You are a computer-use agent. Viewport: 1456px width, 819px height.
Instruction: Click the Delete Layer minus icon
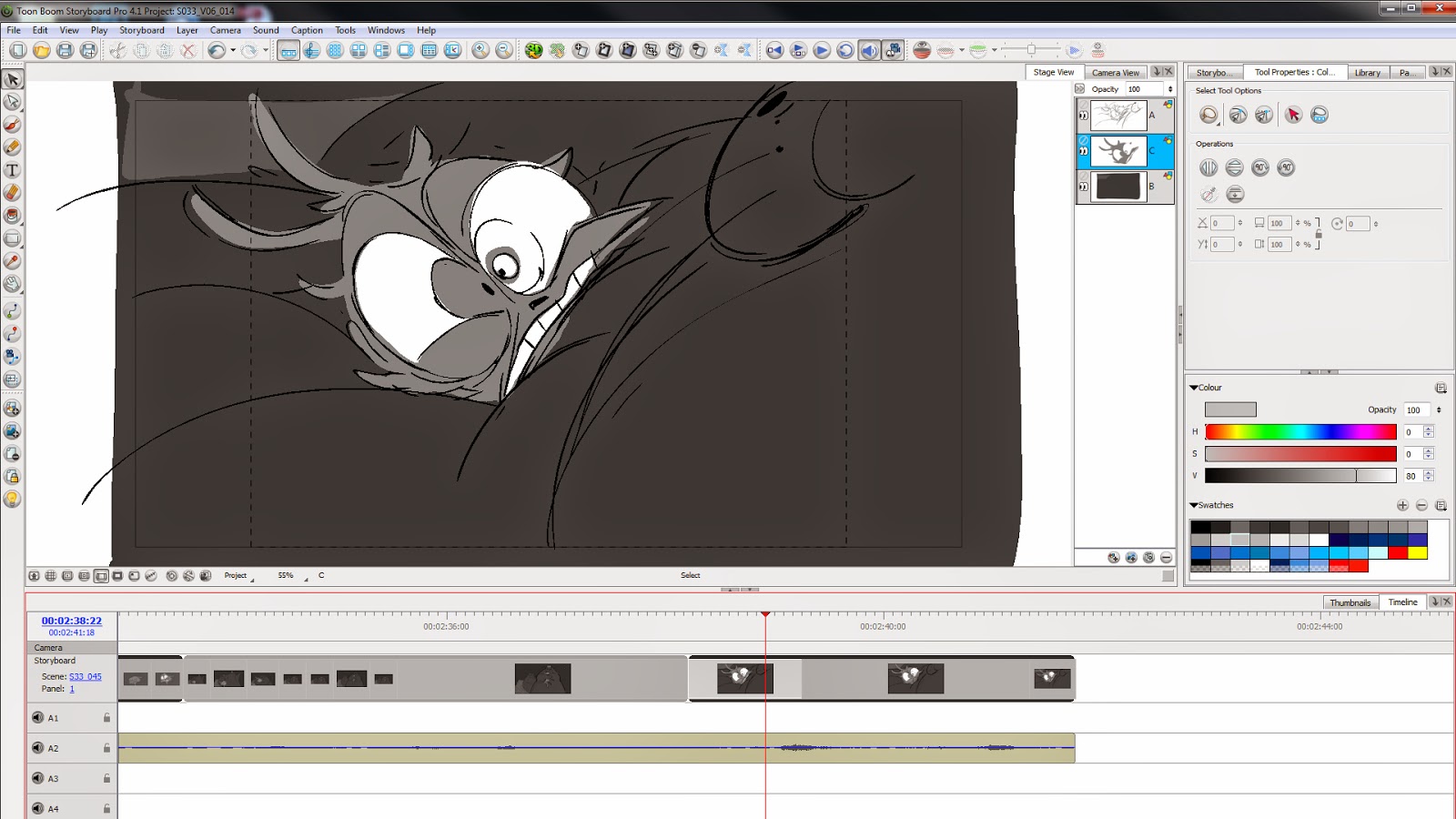pyautogui.click(x=1166, y=558)
